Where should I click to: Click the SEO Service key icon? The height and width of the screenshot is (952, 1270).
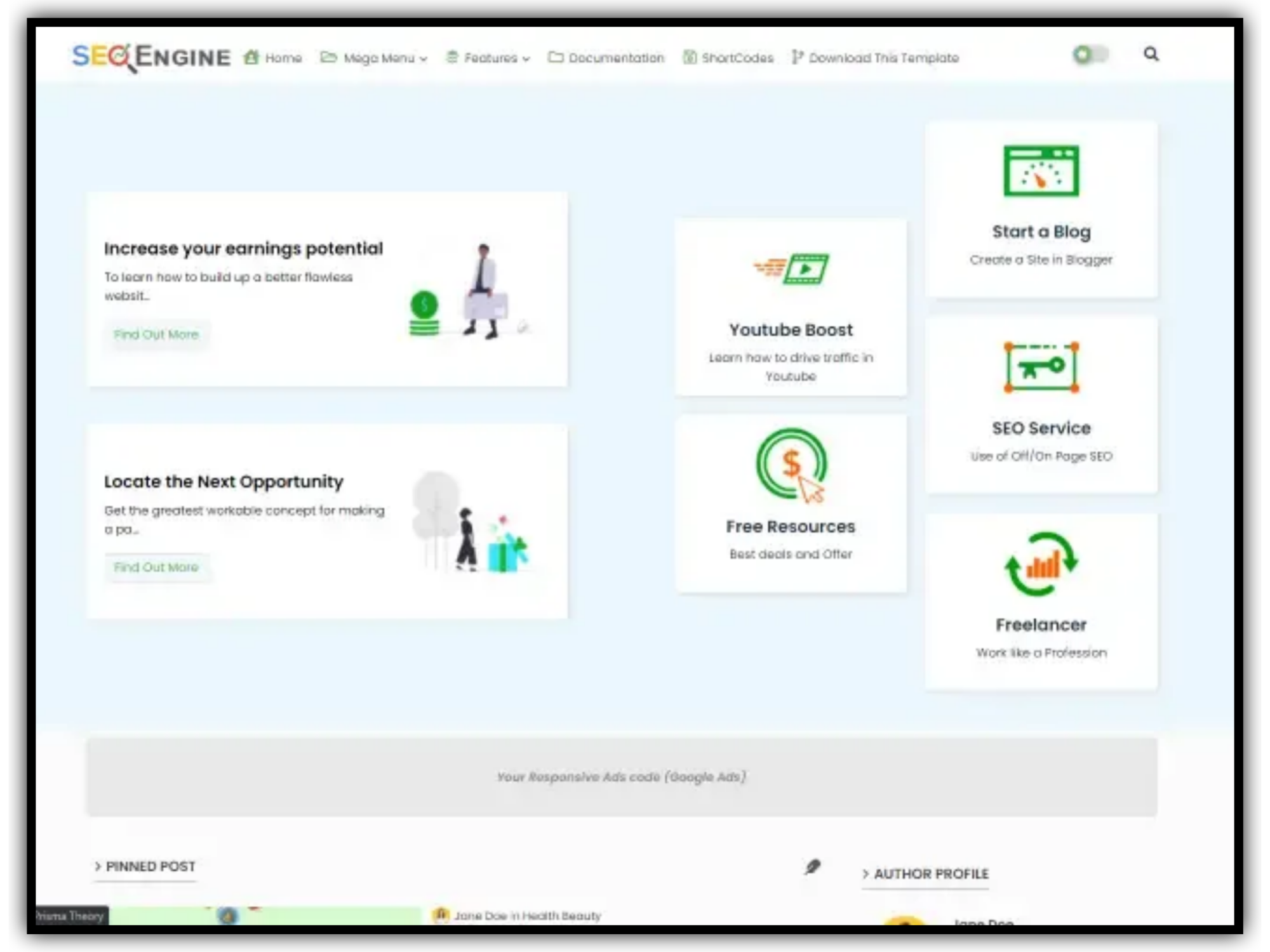1041,367
